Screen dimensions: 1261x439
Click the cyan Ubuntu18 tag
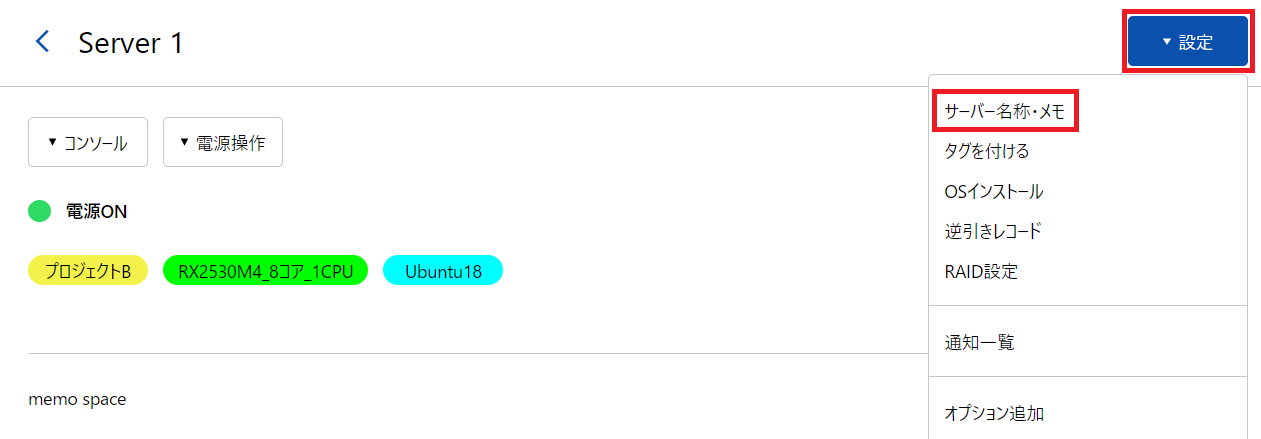pos(442,271)
